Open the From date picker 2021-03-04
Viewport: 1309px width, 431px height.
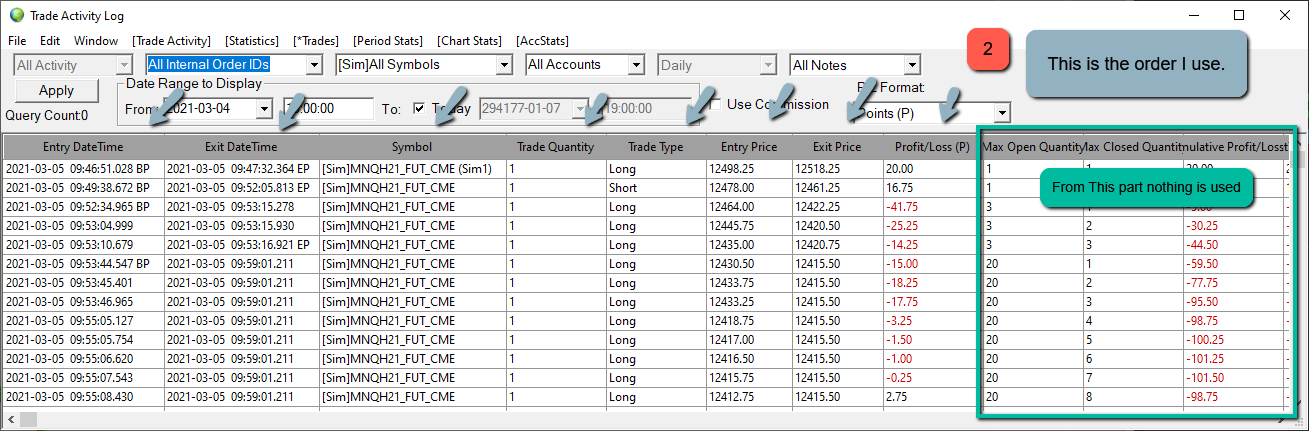click(x=217, y=108)
